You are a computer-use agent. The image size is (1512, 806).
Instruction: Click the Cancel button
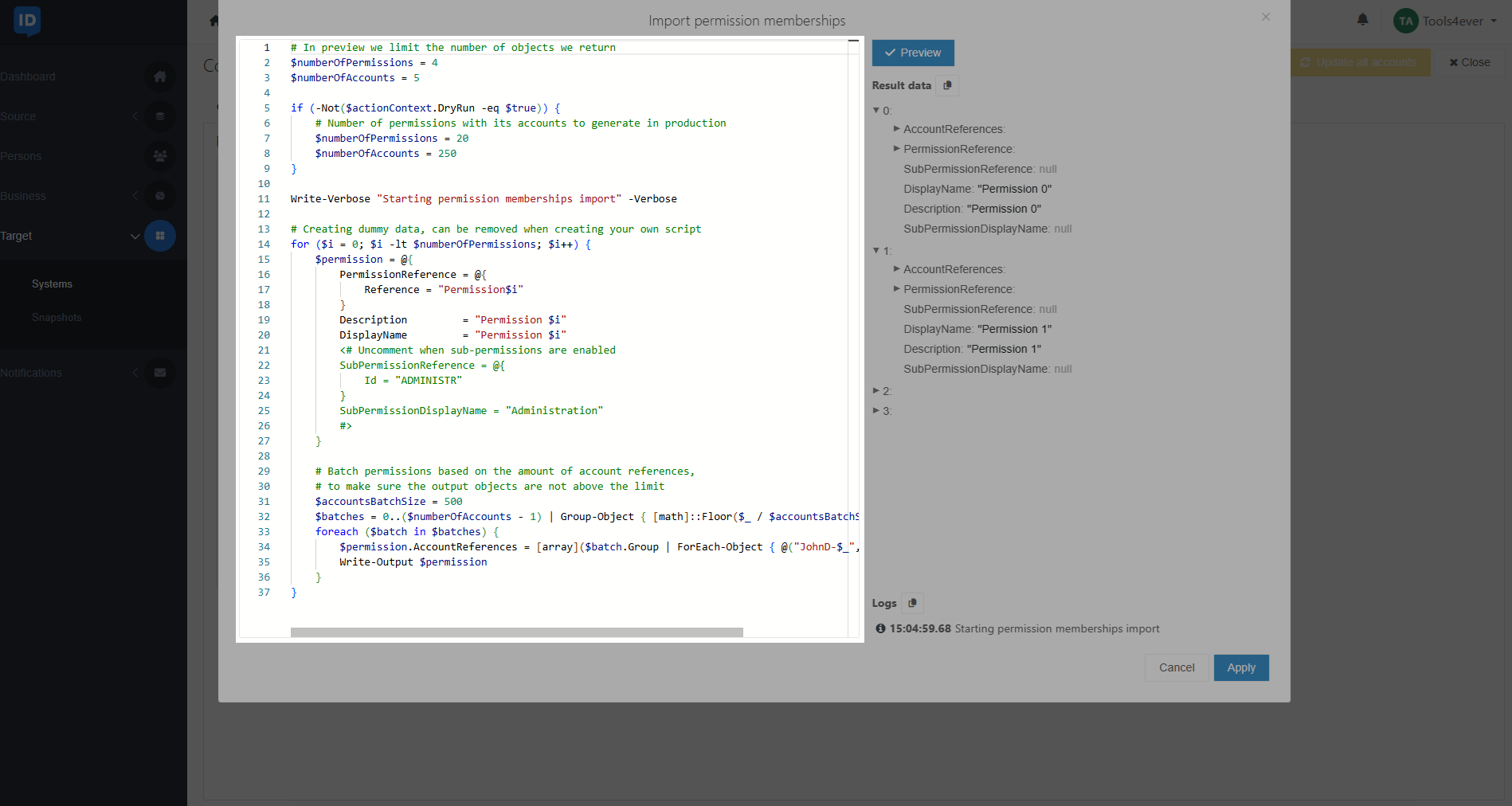(1177, 667)
